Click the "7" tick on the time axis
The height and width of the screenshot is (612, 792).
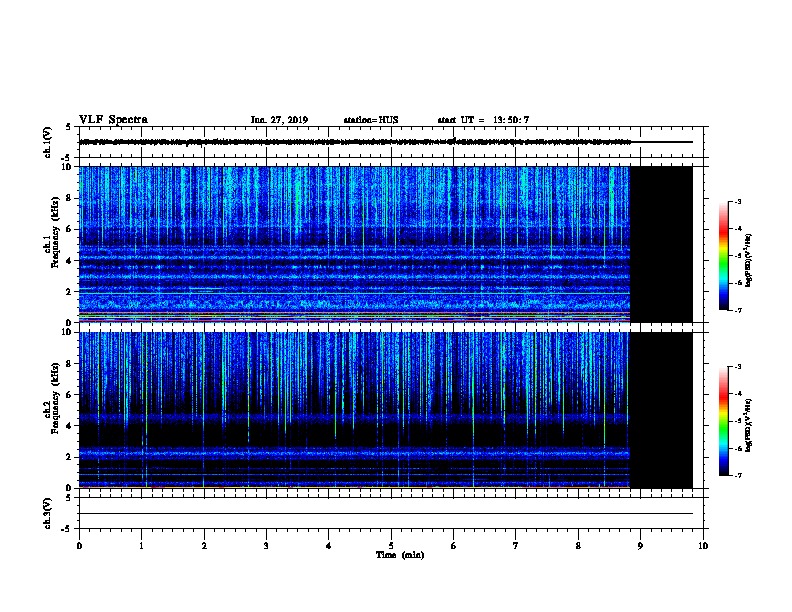pyautogui.click(x=516, y=545)
